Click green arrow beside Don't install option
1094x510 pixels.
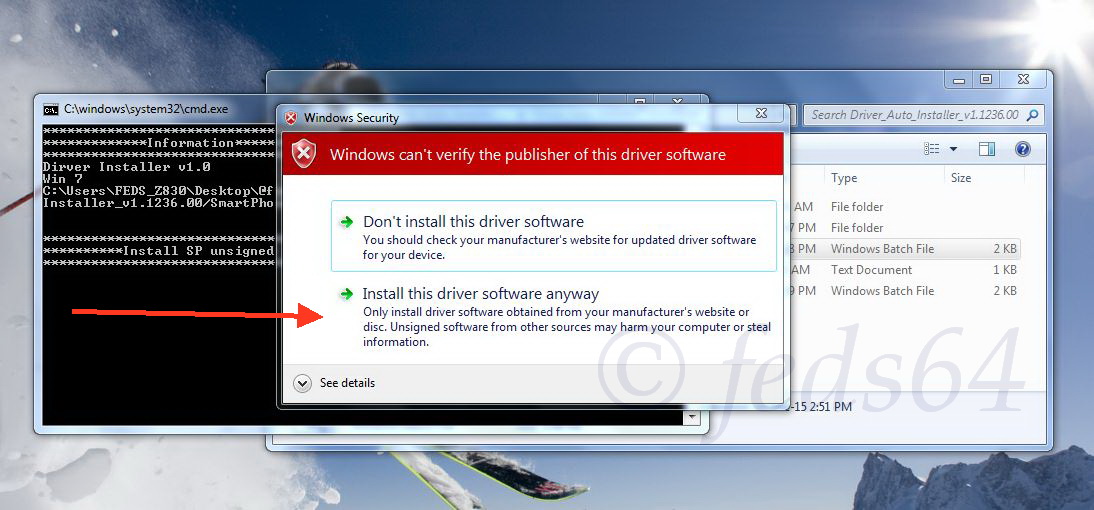pyautogui.click(x=346, y=222)
